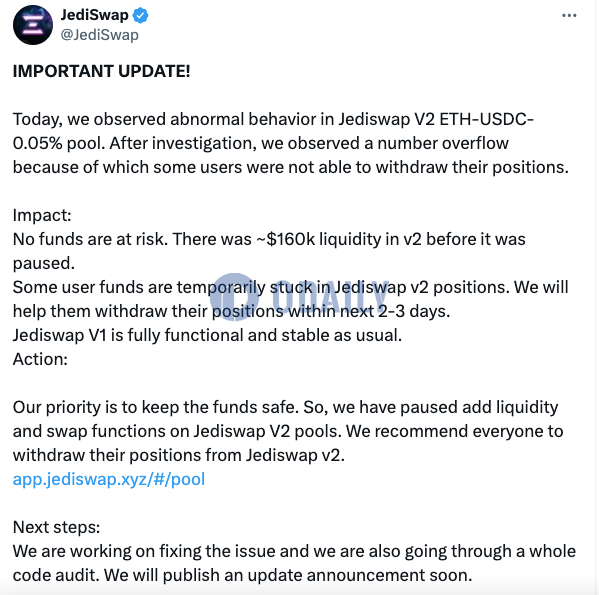Click the "Some user funds are temporarily" text
599x595 pixels.
[x=139, y=287]
